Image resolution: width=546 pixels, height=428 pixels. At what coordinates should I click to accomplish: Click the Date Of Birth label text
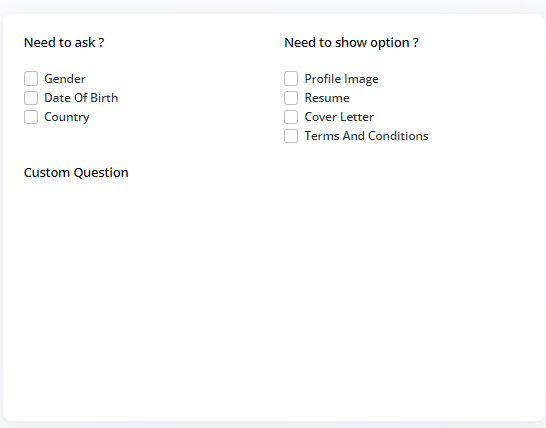point(81,98)
